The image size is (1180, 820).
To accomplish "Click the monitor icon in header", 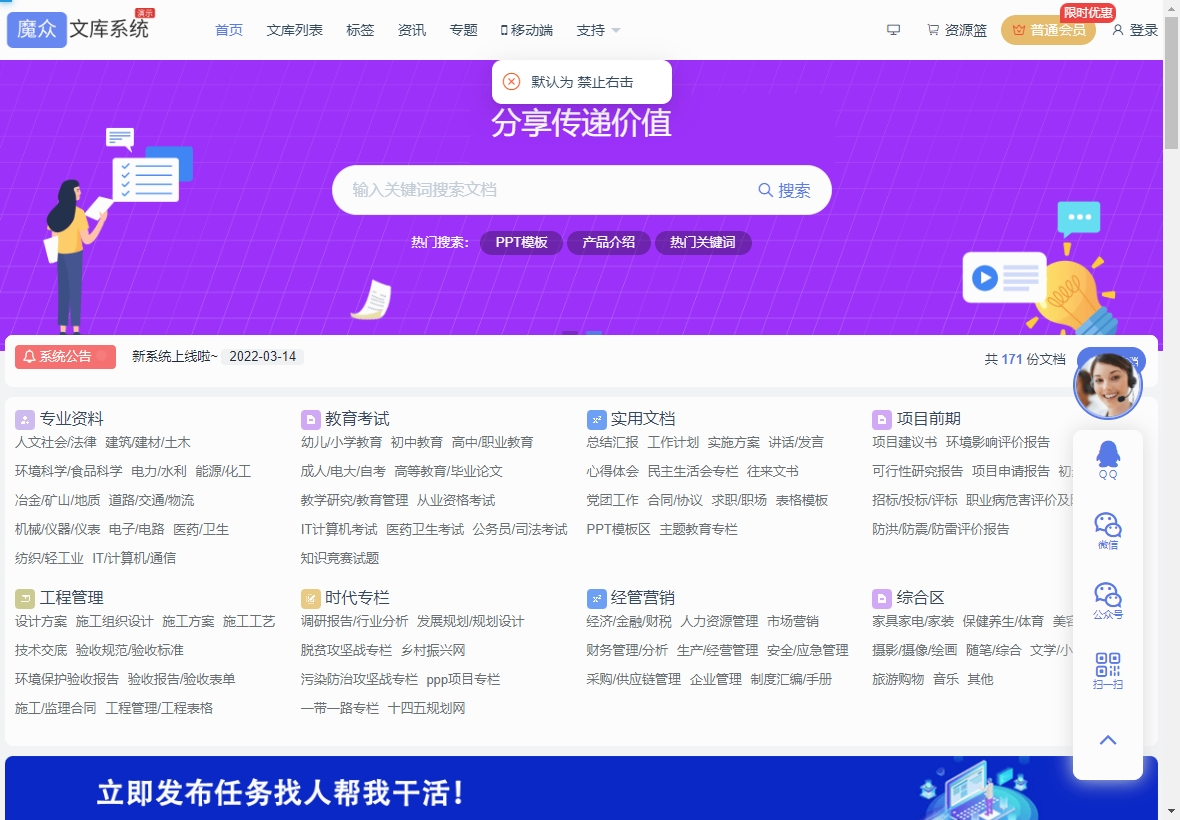I will pos(893,30).
